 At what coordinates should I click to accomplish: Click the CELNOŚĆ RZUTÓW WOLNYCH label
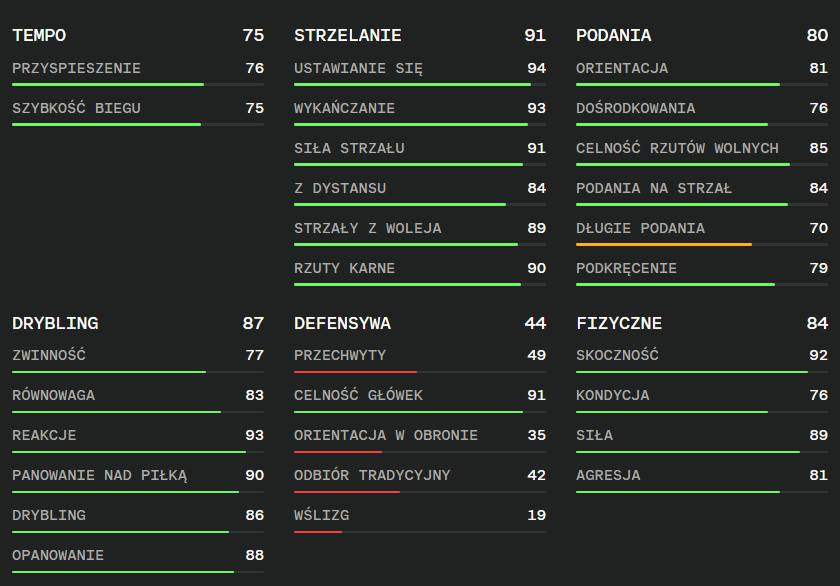point(677,149)
